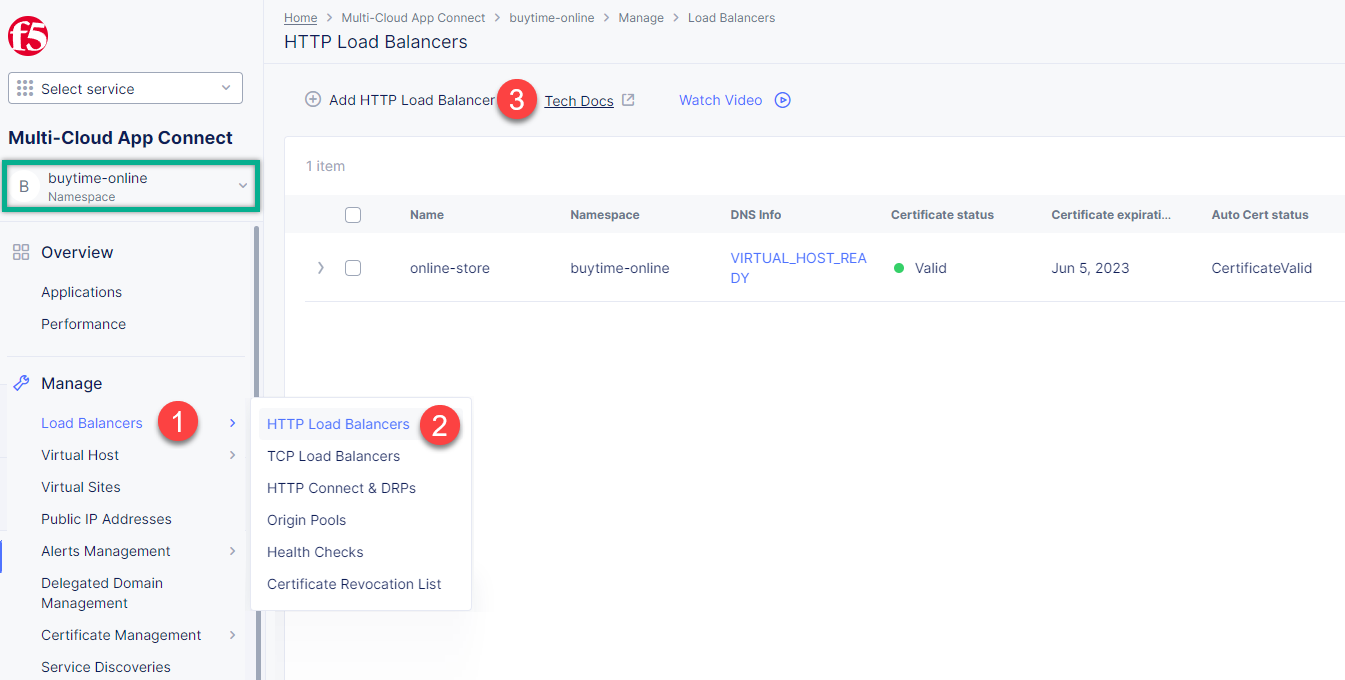Expand the Load Balancers submenu arrow
Viewport: 1345px width, 680px height.
point(232,423)
